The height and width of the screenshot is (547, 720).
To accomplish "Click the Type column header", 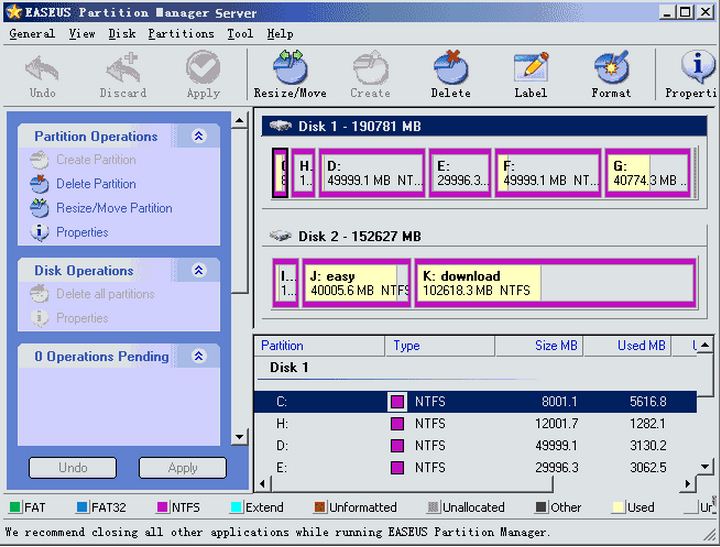I will pyautogui.click(x=407, y=346).
